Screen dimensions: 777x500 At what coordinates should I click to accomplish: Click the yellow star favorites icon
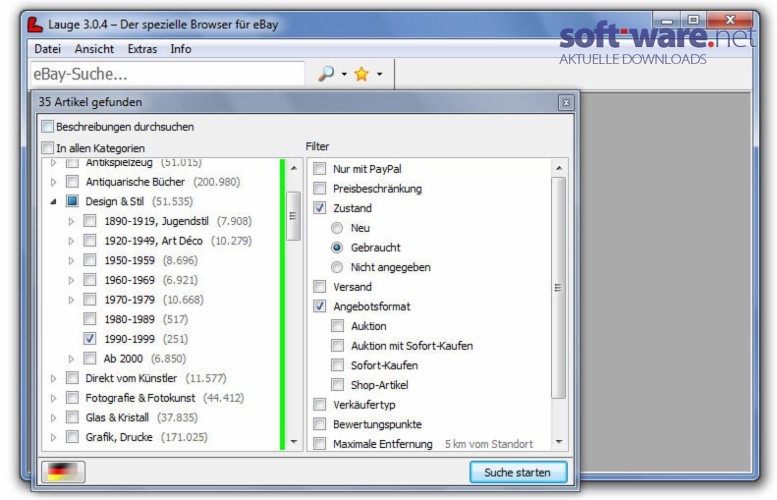click(x=362, y=74)
